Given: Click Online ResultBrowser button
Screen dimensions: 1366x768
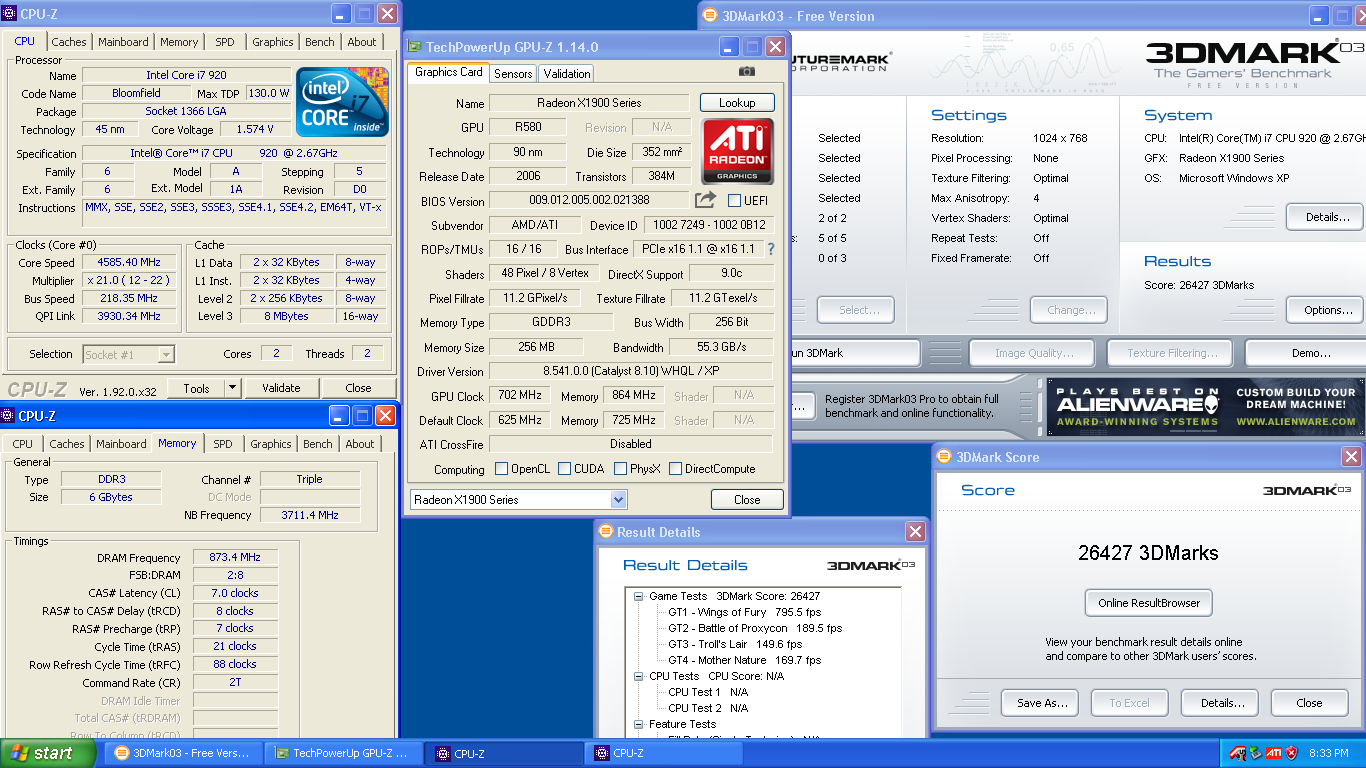Looking at the screenshot, I should pyautogui.click(x=1148, y=603).
